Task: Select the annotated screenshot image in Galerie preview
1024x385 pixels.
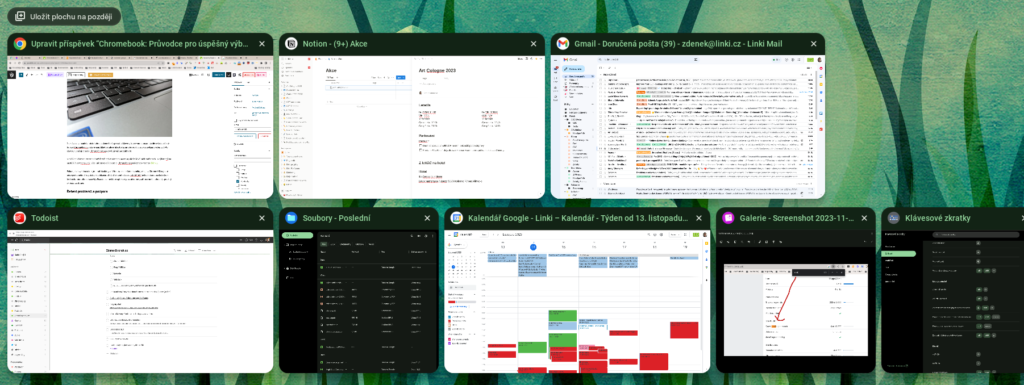Action: [x=795, y=310]
